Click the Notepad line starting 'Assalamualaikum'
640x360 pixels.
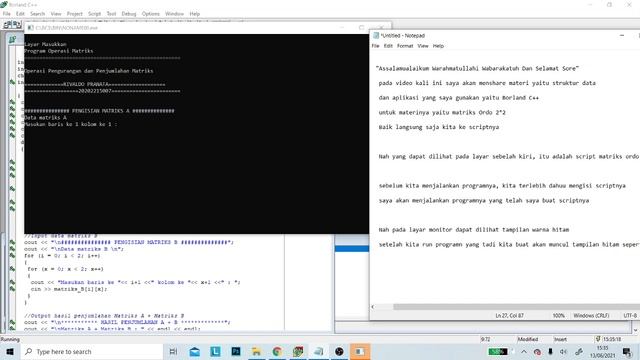(x=477, y=69)
